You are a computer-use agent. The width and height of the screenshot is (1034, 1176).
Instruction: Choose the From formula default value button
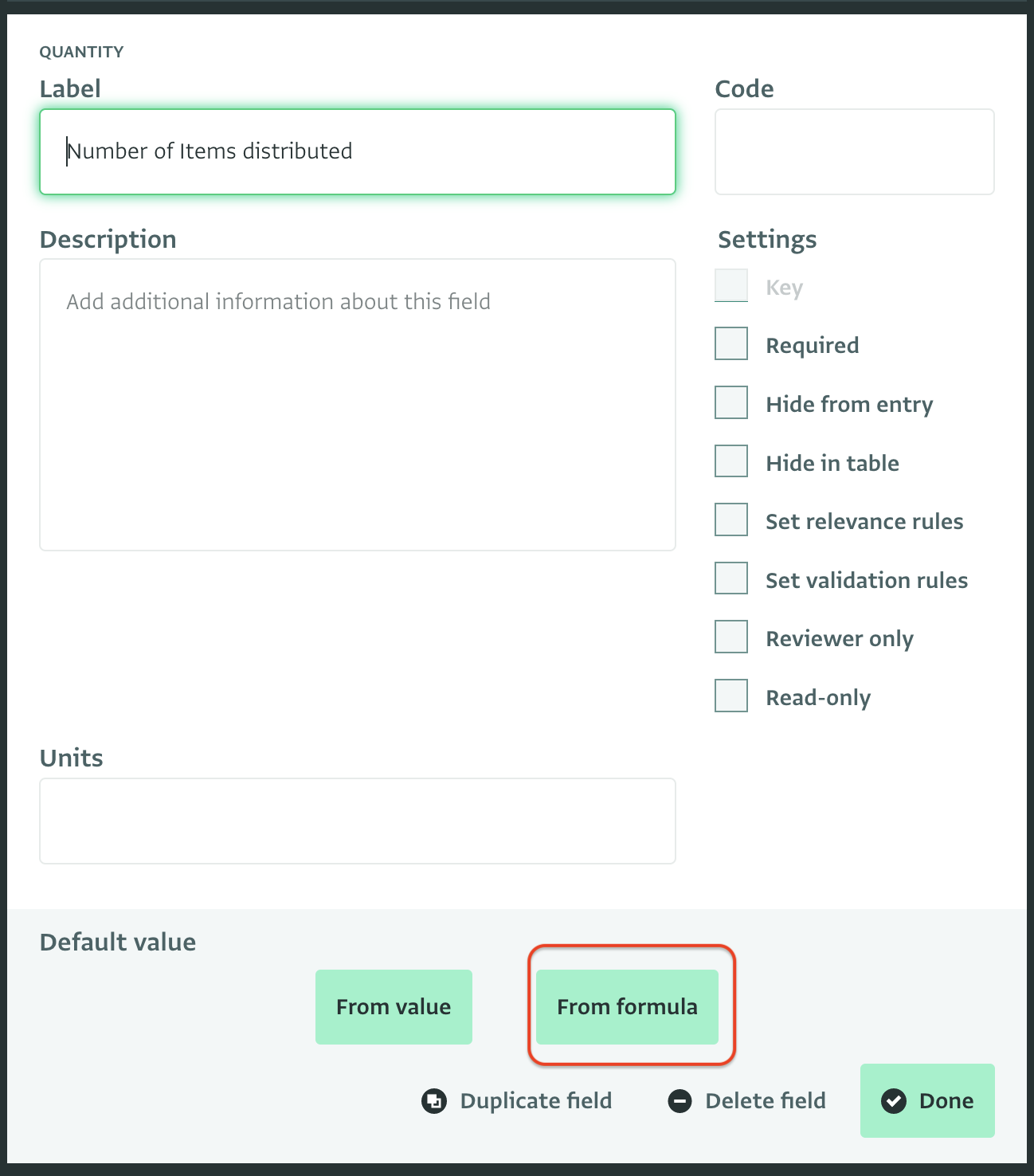627,1007
